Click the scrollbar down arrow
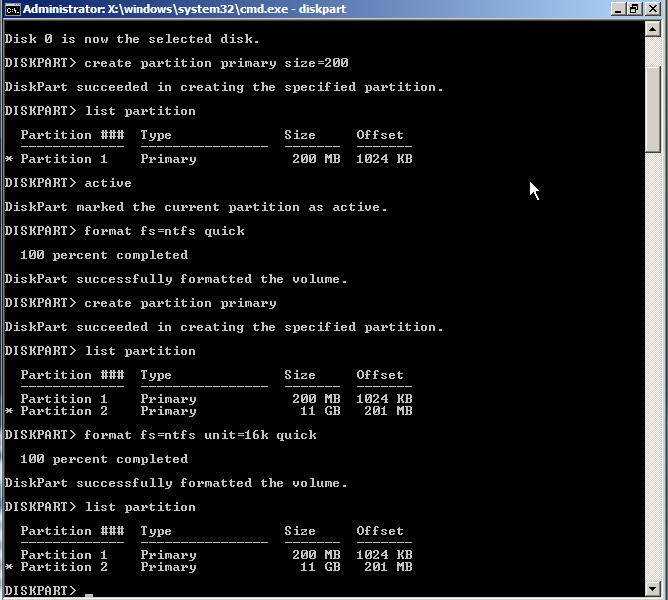The image size is (668, 600). pyautogui.click(x=653, y=589)
